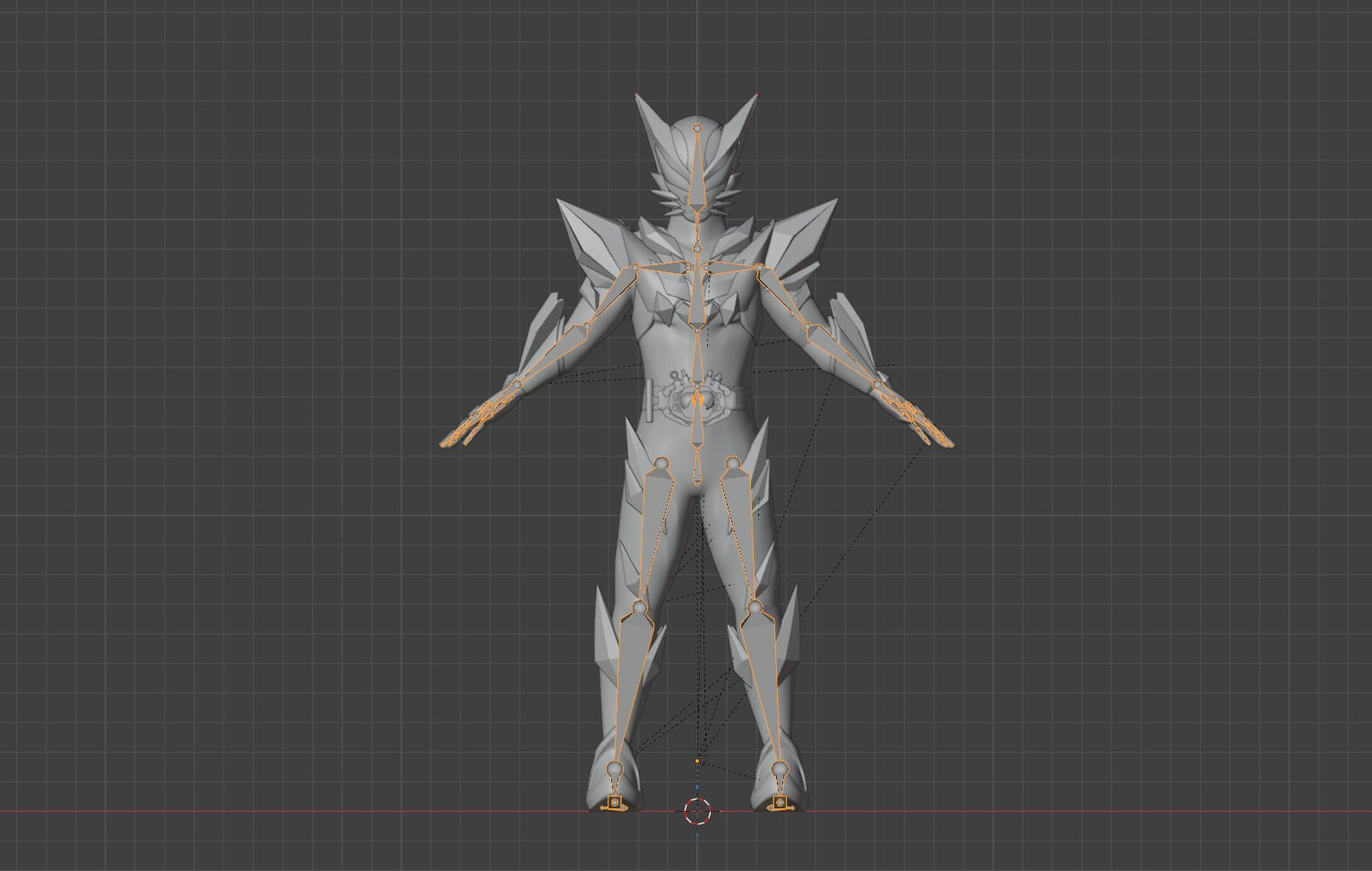
Task: Click the orange armature origin dot between the feet
Action: click(697, 762)
